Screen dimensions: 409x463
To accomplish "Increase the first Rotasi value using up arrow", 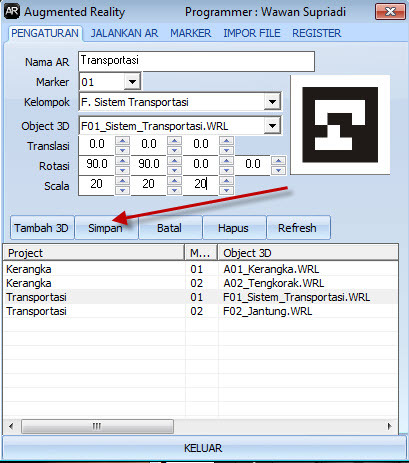I will click(122, 161).
